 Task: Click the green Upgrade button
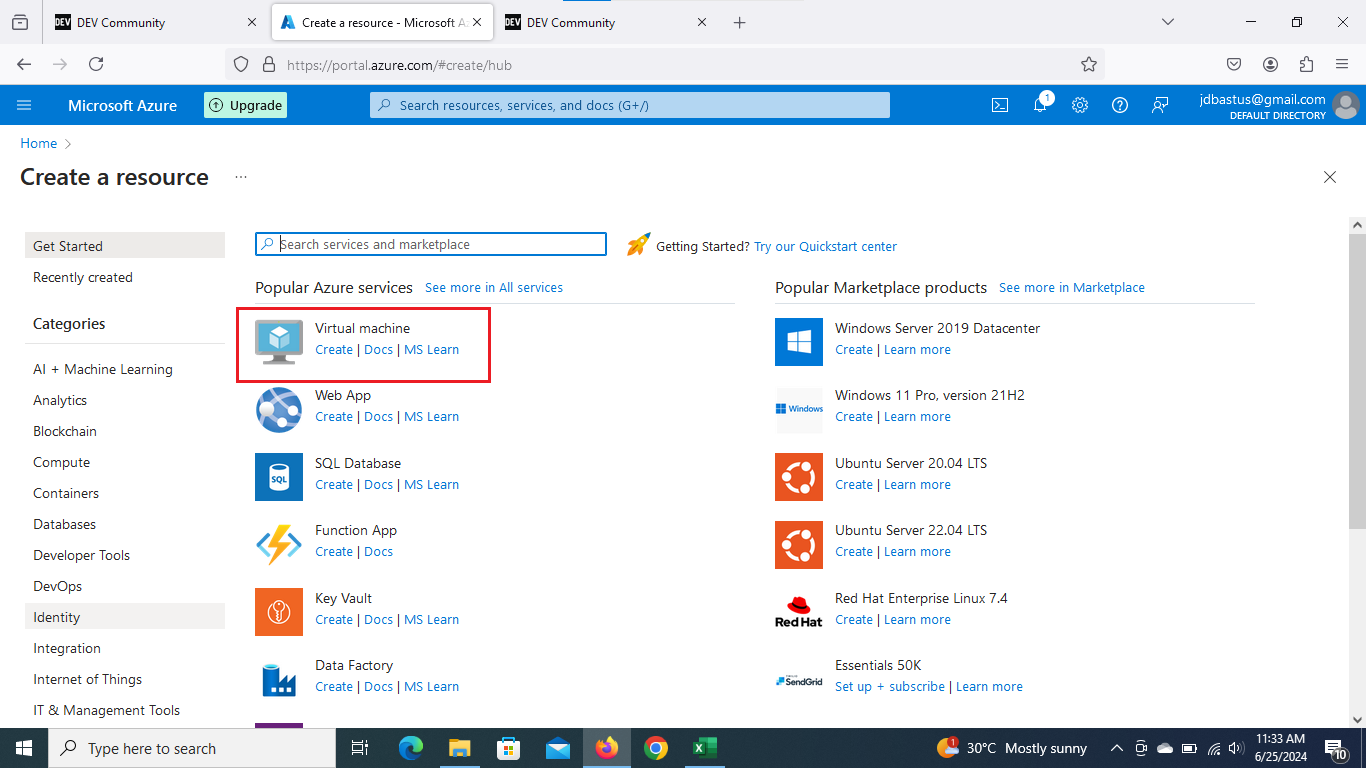click(246, 105)
